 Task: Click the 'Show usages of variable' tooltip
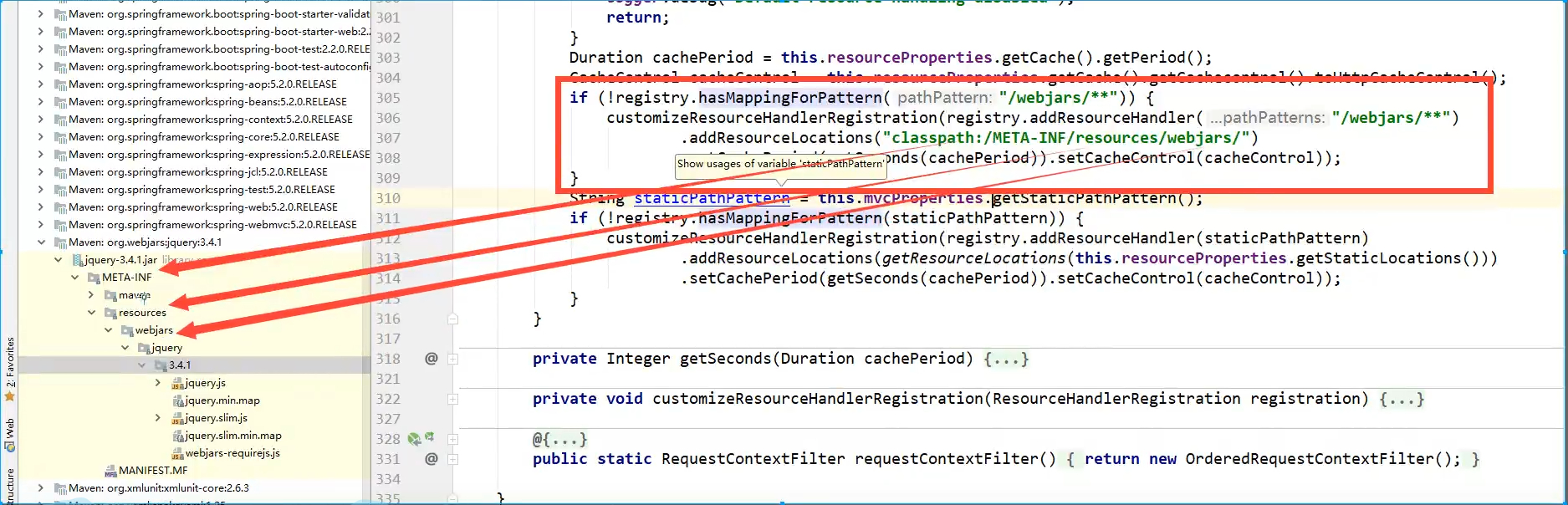780,166
